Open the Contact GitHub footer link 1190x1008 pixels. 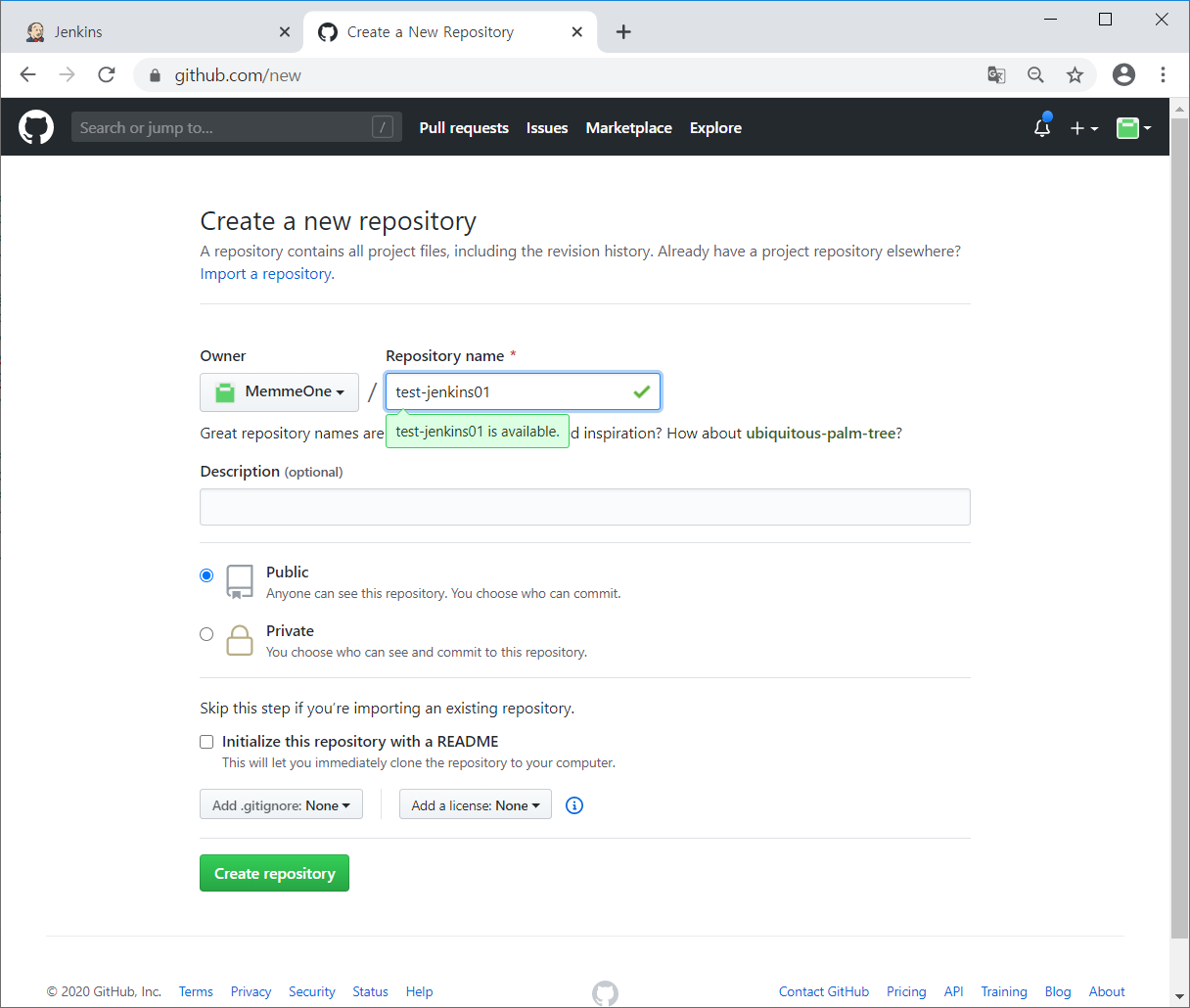[x=824, y=991]
